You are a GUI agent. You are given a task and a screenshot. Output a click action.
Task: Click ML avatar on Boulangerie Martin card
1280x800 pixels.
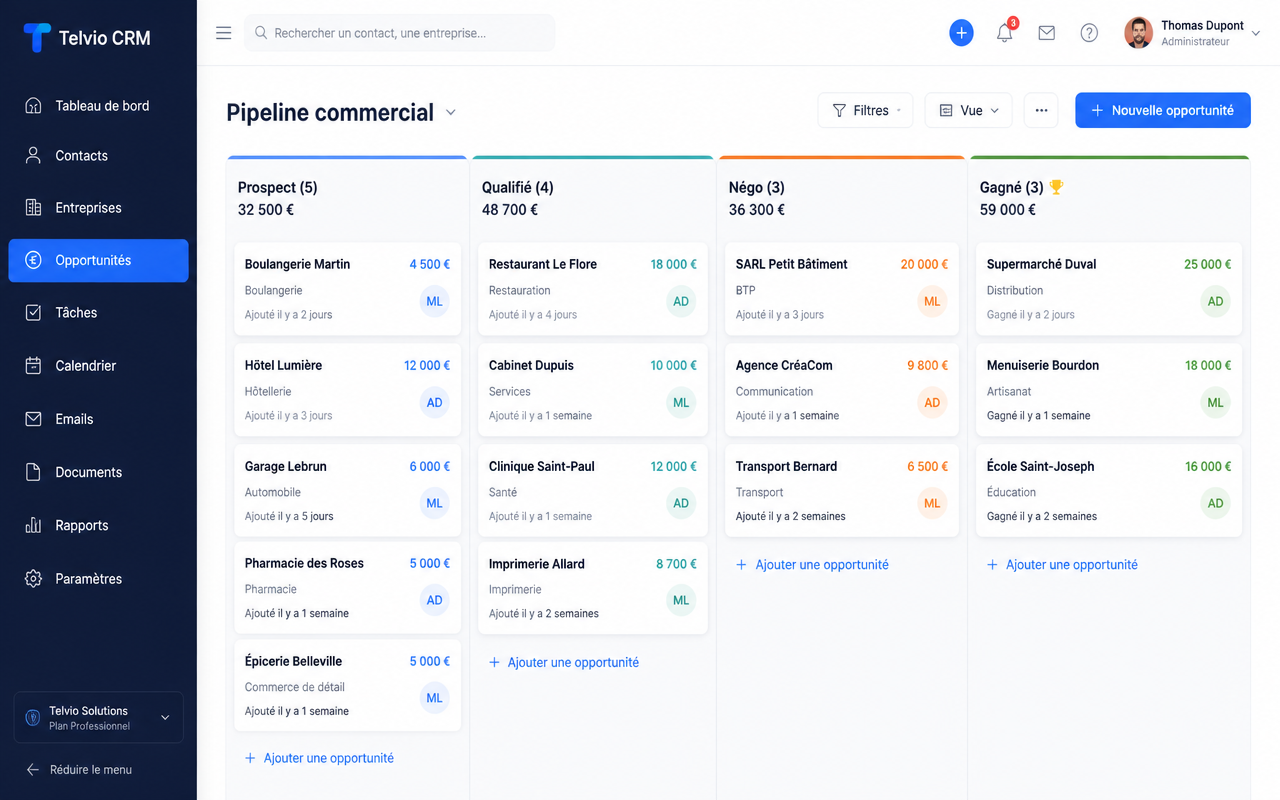tap(434, 302)
